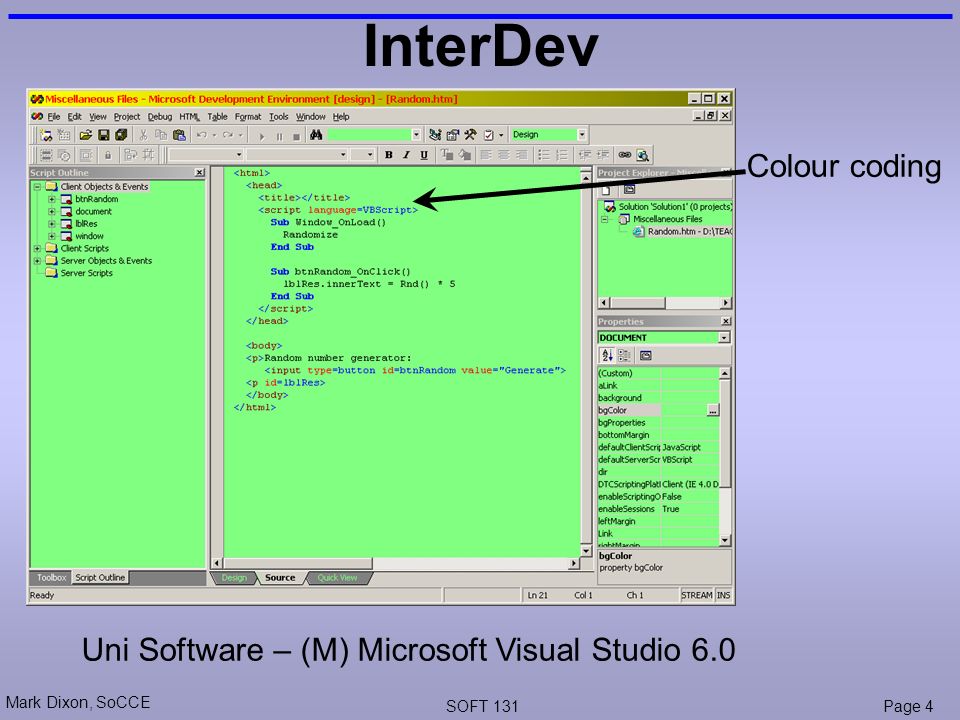Switch to the Toolbox tab
960x720 pixels.
click(51, 577)
